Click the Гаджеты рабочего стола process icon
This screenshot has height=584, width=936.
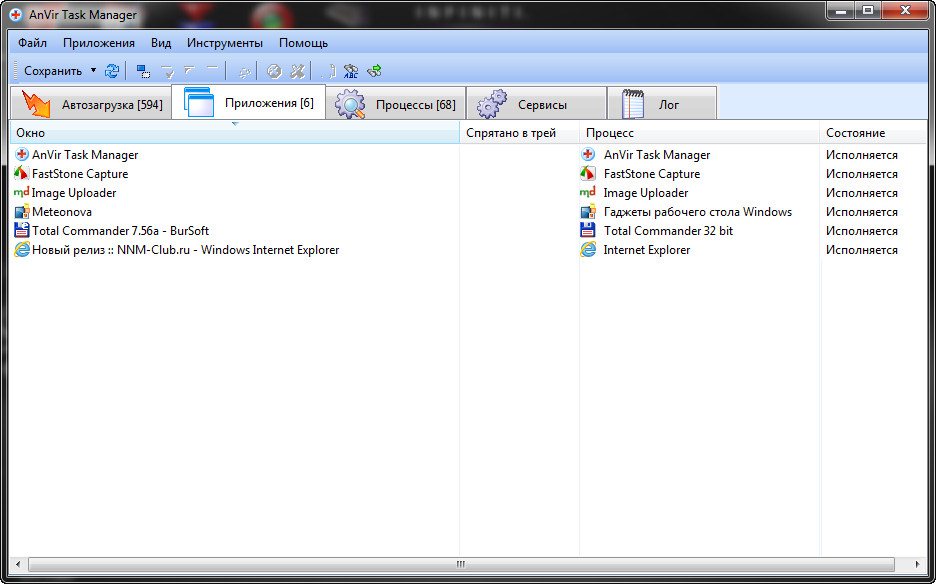click(x=588, y=211)
